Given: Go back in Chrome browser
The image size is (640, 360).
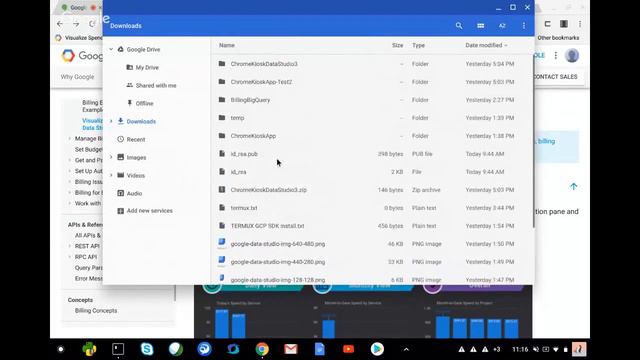Looking at the screenshot, I should click(60, 24).
